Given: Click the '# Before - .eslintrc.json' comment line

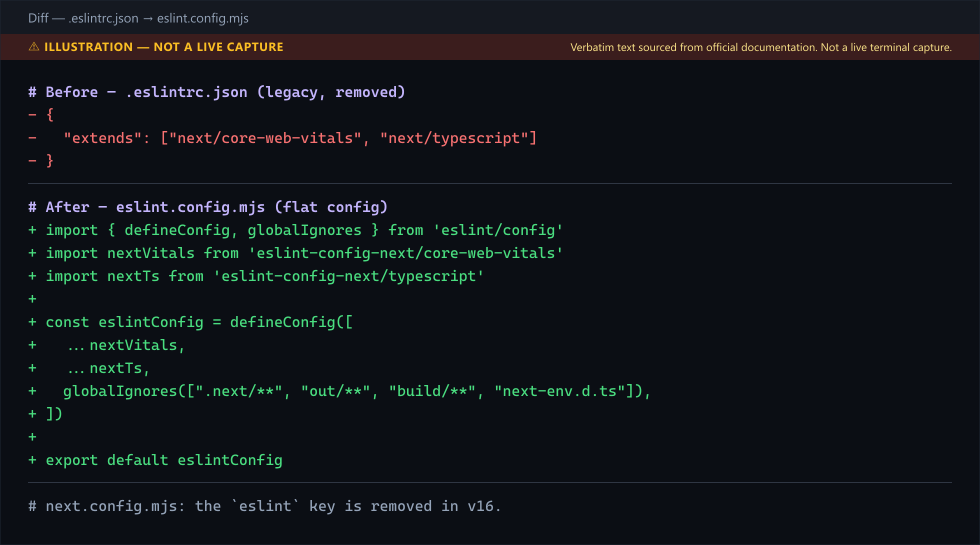Looking at the screenshot, I should coord(217,92).
